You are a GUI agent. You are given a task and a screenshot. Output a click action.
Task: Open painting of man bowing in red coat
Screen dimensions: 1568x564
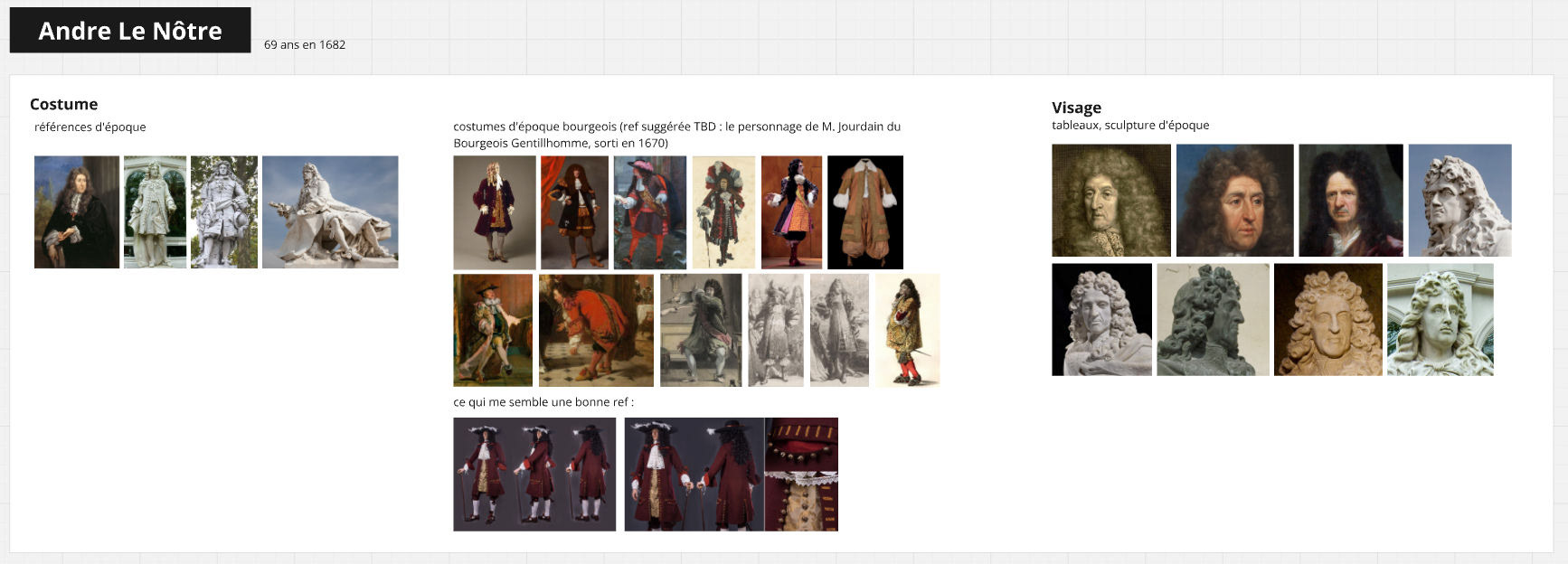pyautogui.click(x=596, y=331)
